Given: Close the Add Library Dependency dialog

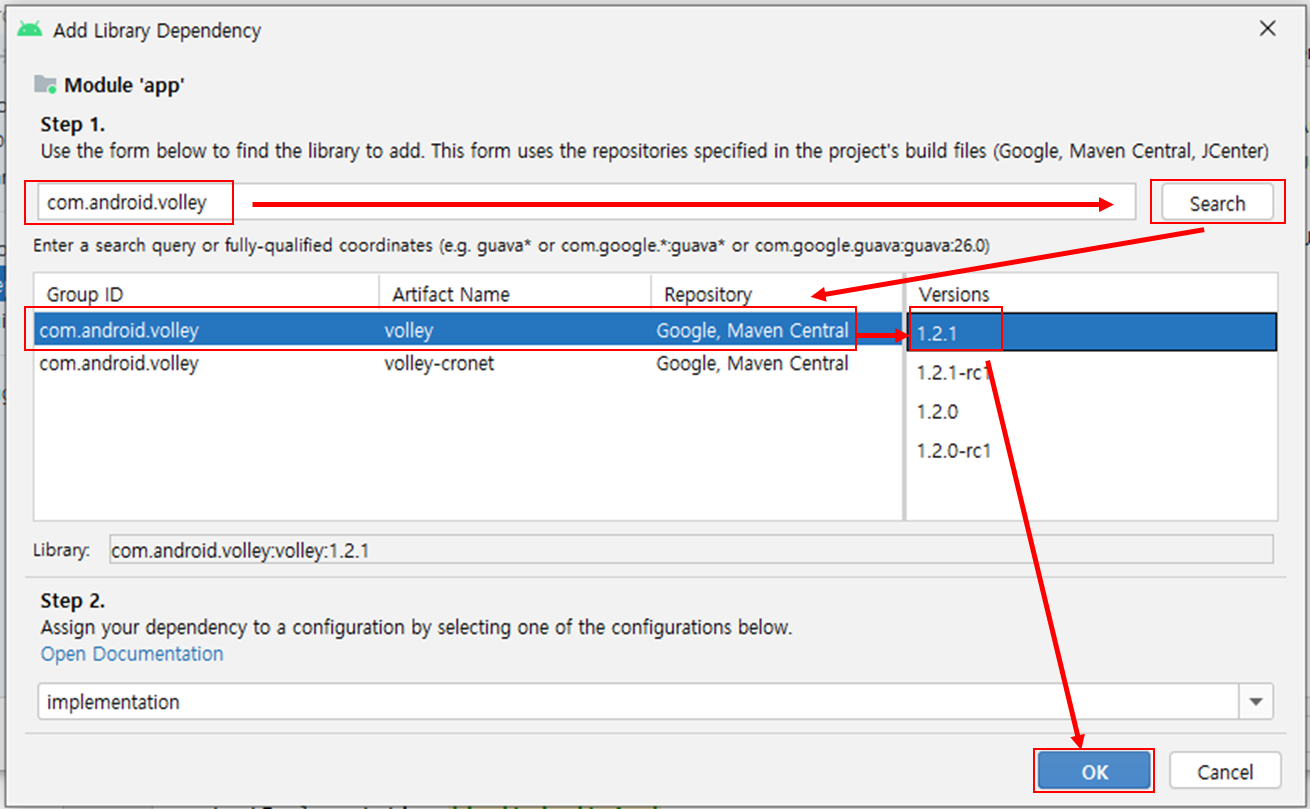Looking at the screenshot, I should [1267, 29].
